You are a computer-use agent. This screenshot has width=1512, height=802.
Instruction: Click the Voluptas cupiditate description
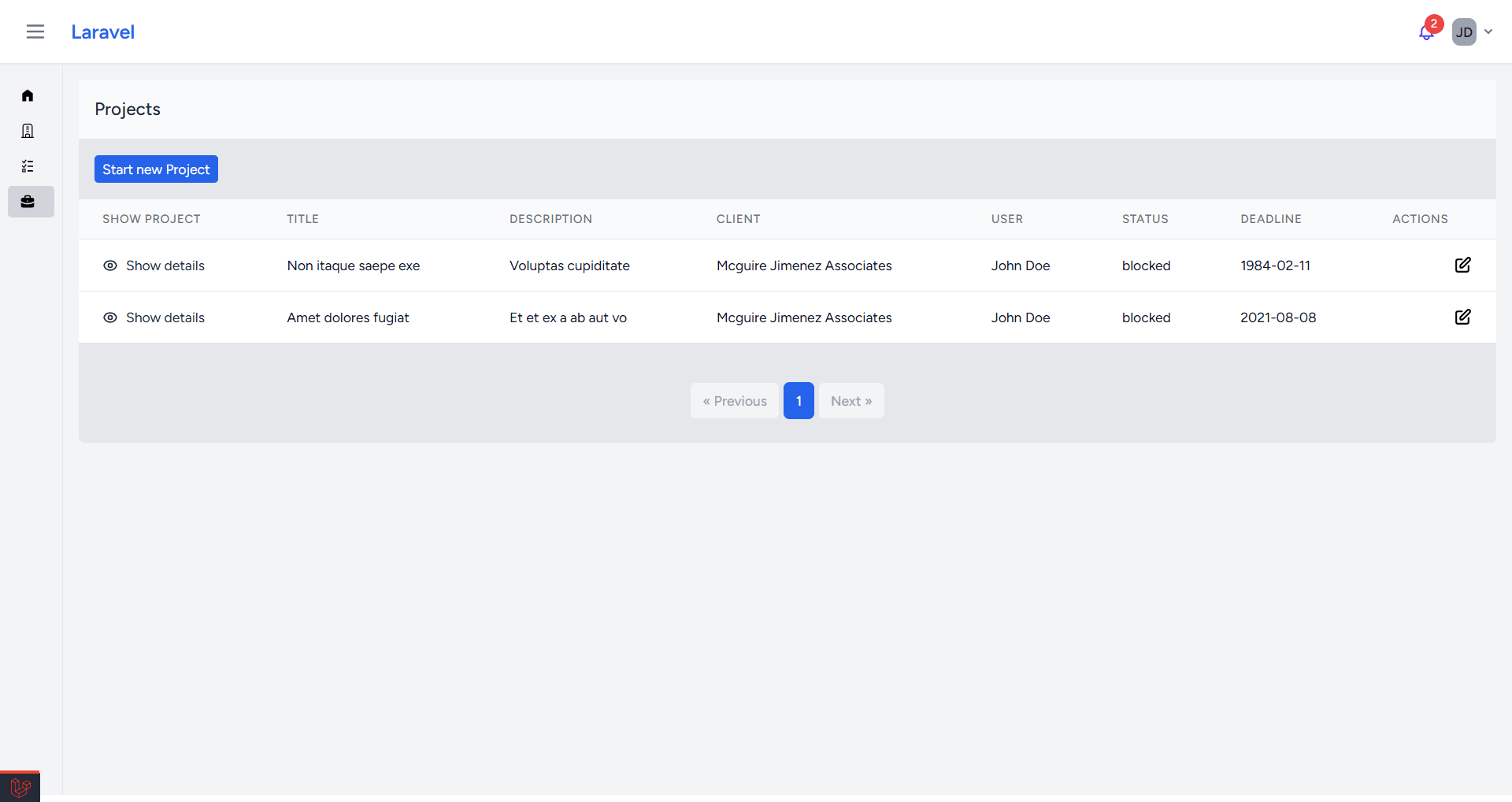coord(569,265)
